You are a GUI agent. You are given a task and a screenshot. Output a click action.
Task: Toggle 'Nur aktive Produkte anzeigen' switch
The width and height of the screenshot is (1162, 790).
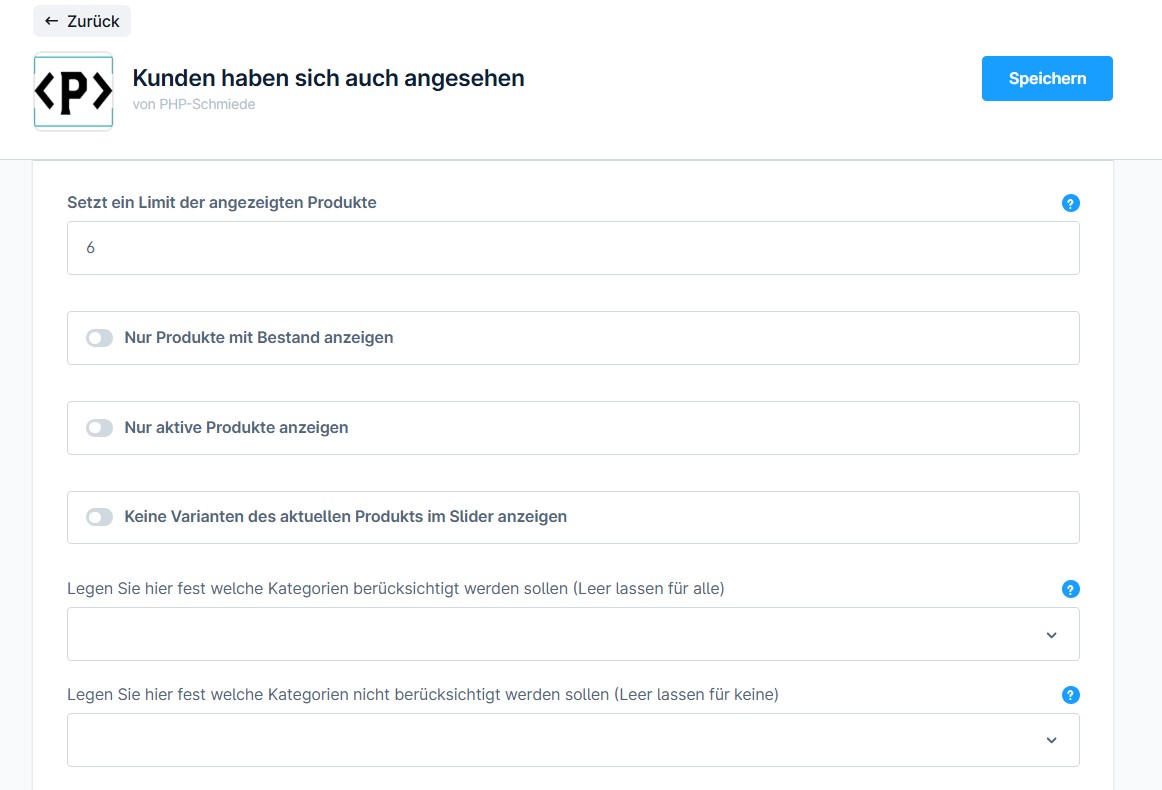[99, 428]
